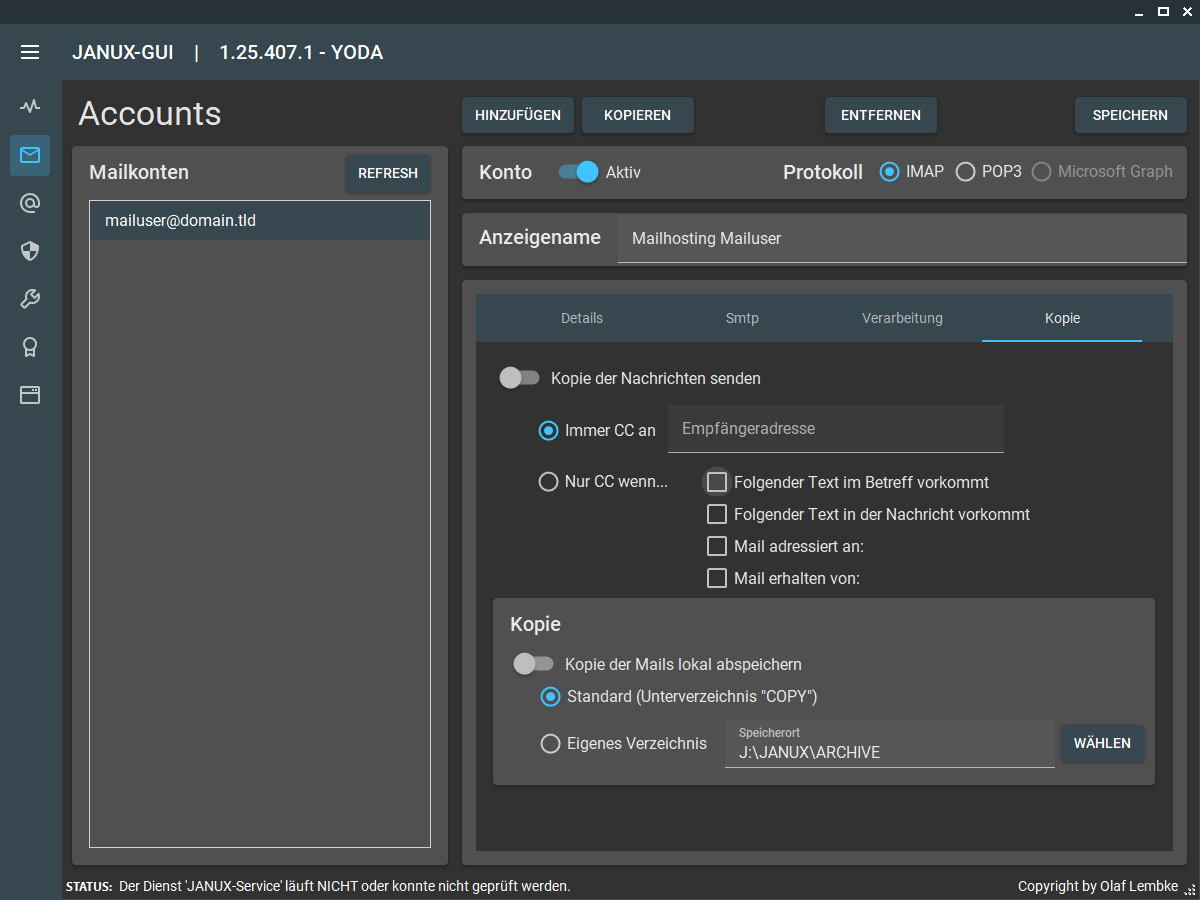Open the shield security sidebar icon
Image resolution: width=1200 pixels, height=900 pixels.
(30, 251)
